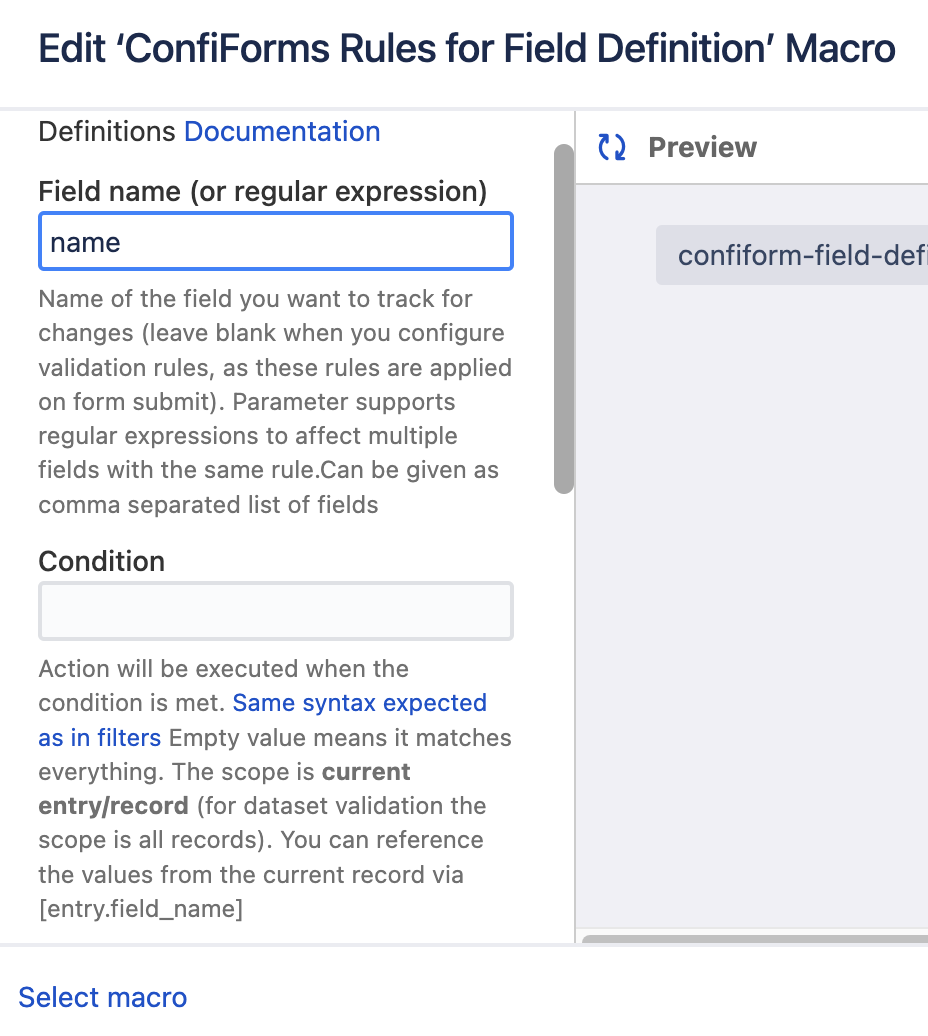Open the Documentation link

pos(282,131)
